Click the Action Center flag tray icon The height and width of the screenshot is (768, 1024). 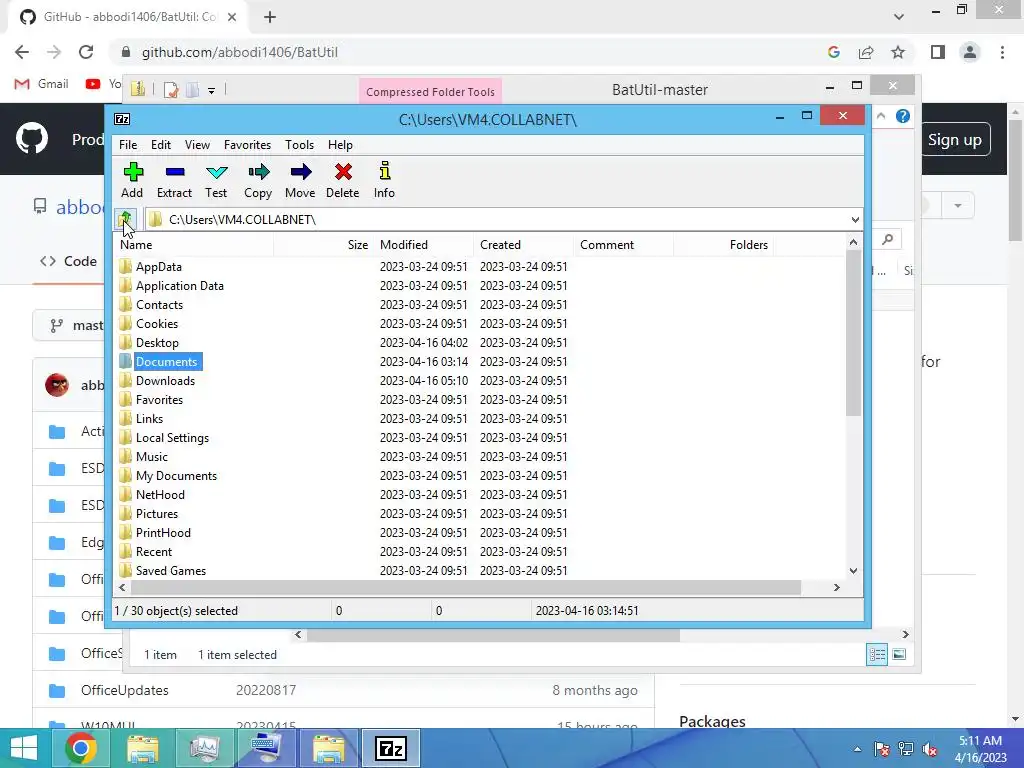882,749
